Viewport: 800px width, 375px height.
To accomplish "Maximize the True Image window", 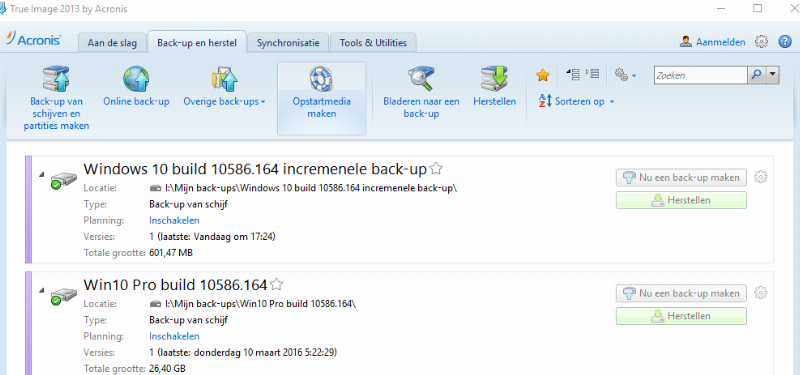I will click(x=758, y=9).
